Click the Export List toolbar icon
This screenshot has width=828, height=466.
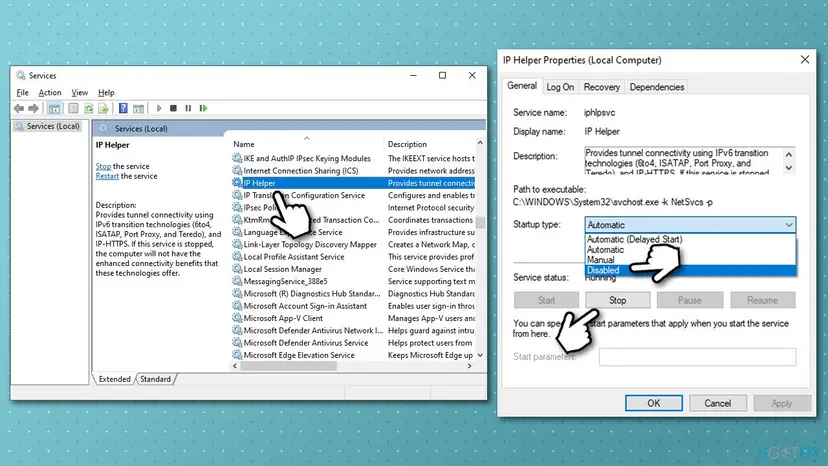point(104,108)
